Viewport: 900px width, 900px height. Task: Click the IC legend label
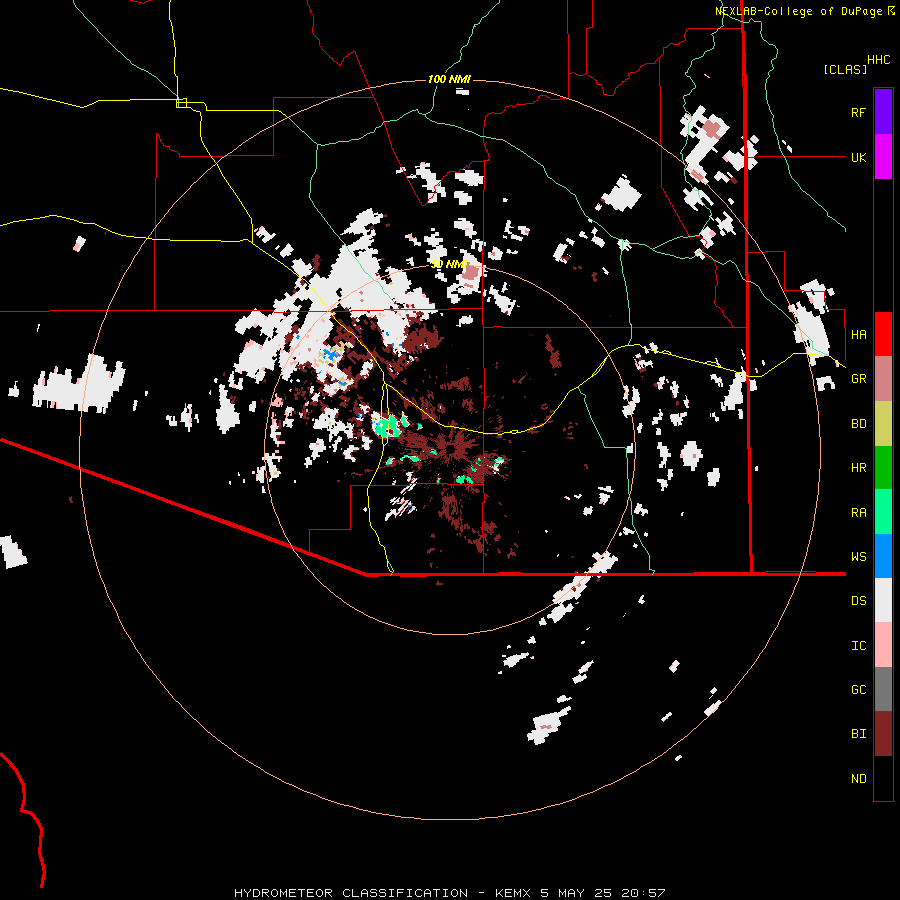(858, 646)
